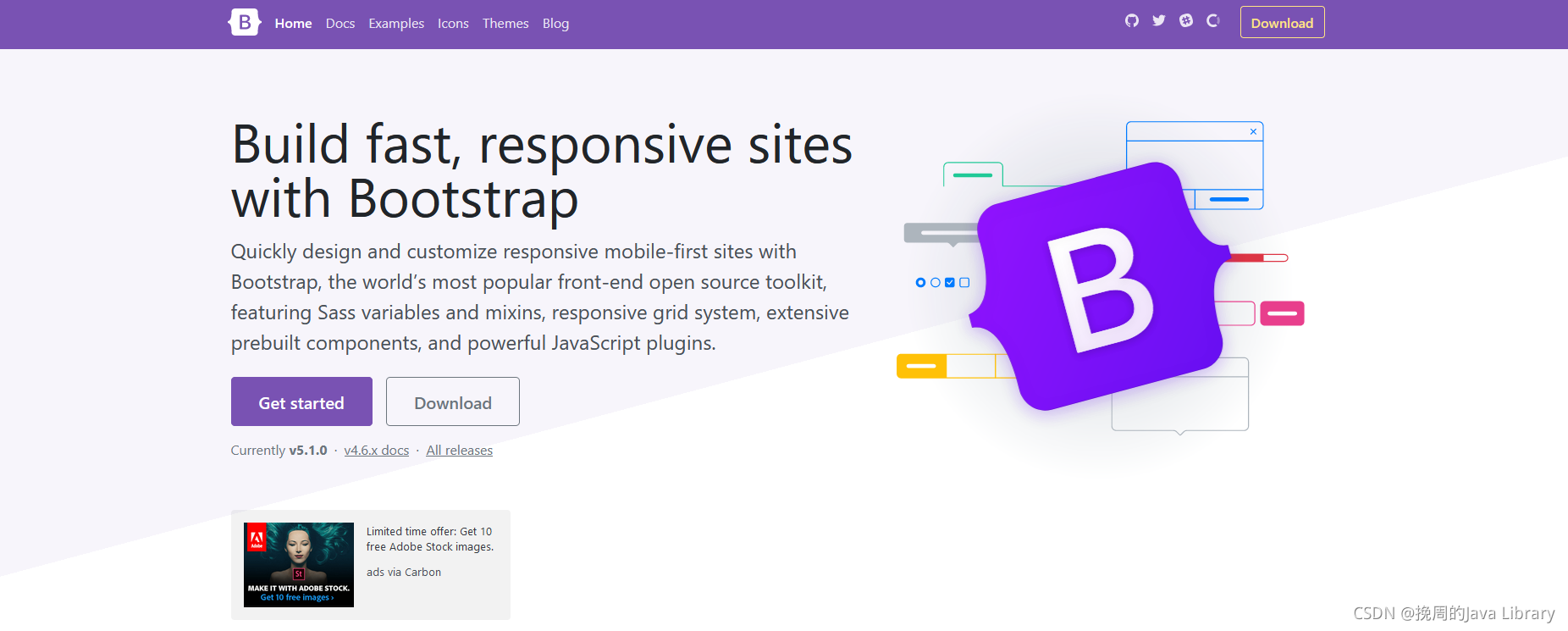Click the Adobe Stock ad image

299,565
